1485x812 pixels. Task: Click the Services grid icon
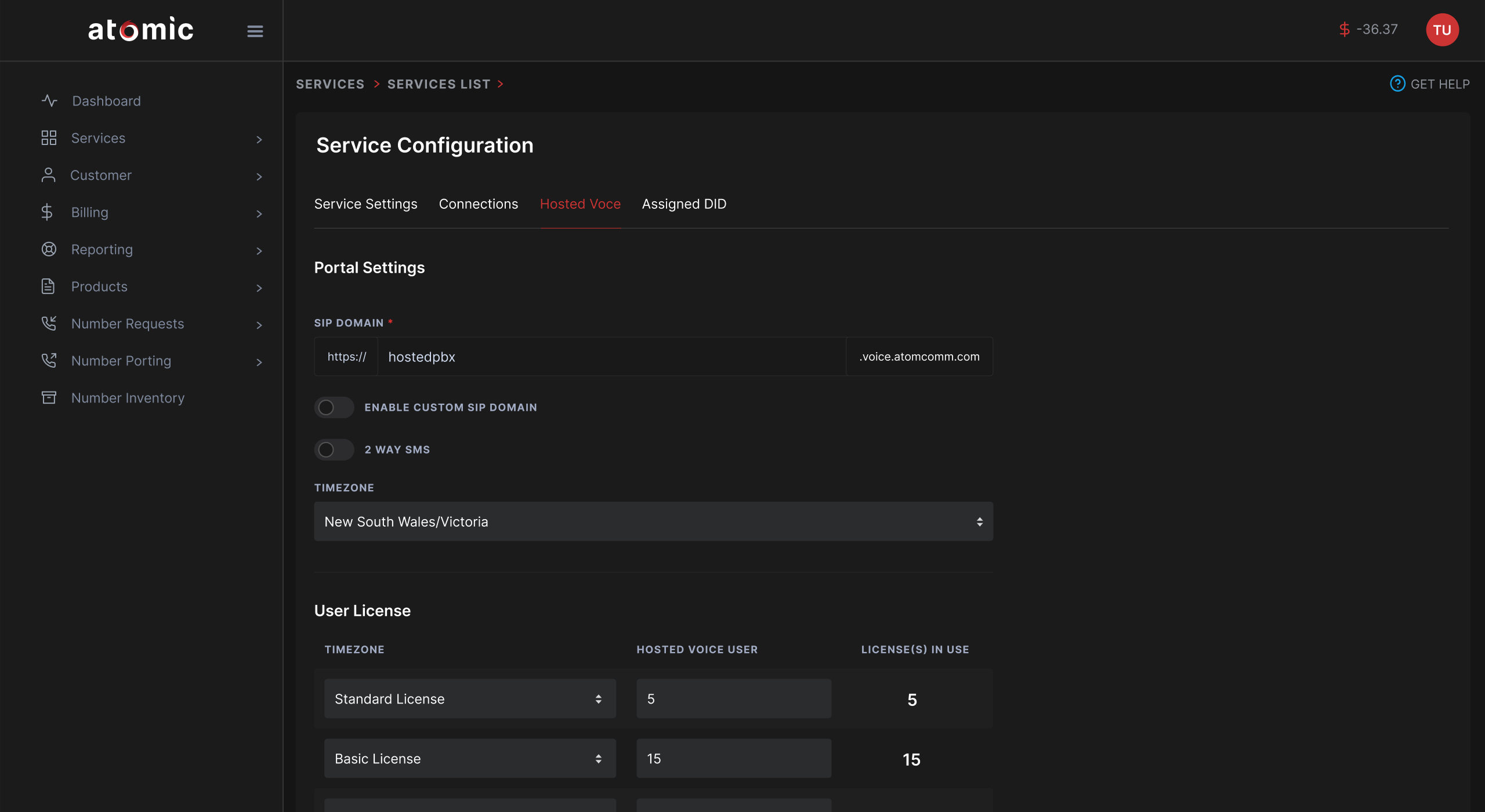tap(49, 138)
